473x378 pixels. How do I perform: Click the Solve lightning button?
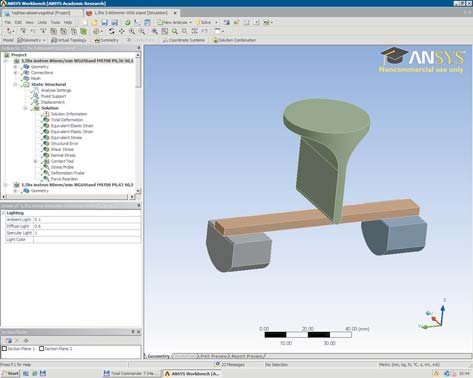pyautogui.click(x=198, y=22)
